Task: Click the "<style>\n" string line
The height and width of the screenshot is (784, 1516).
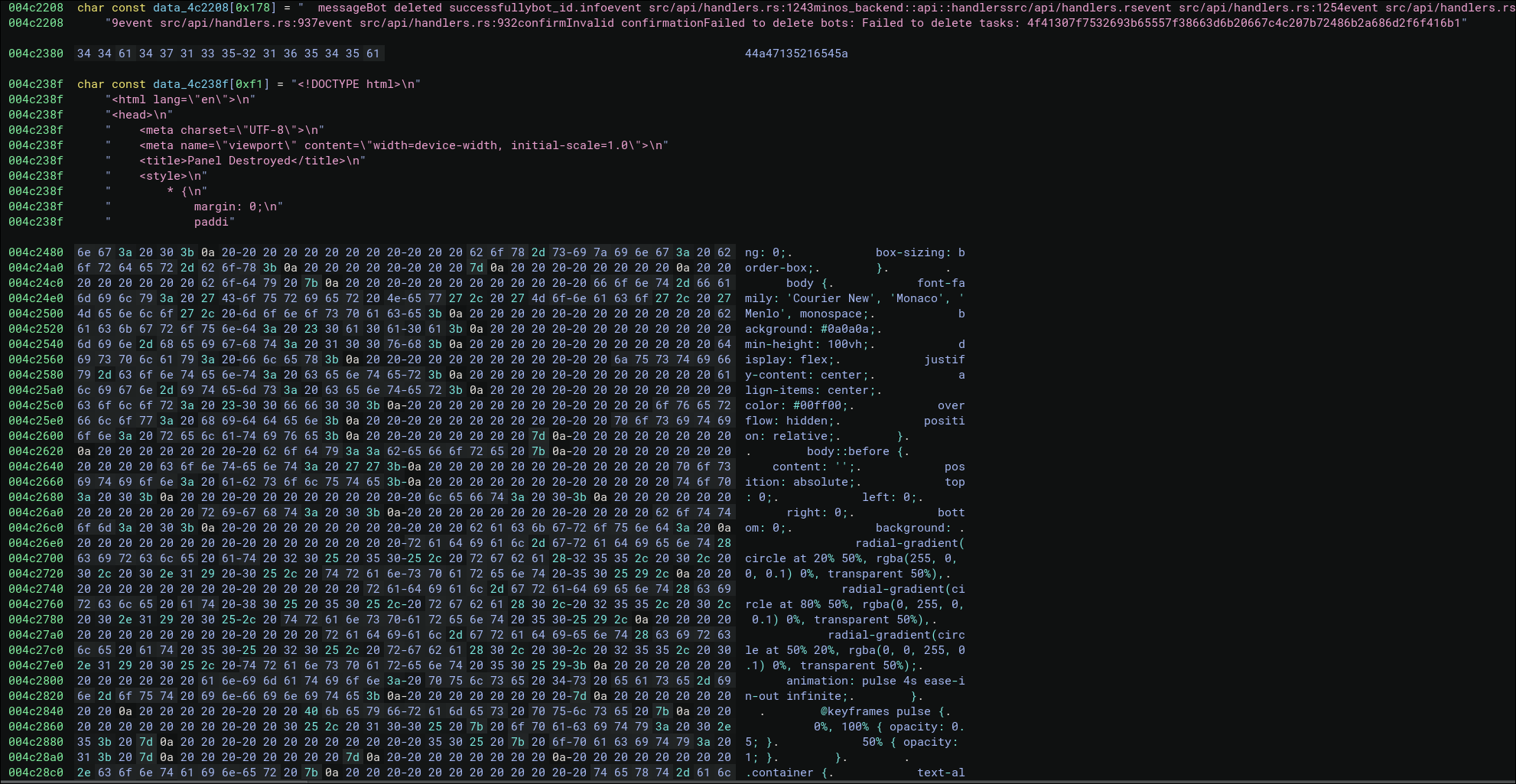Action: click(x=156, y=176)
